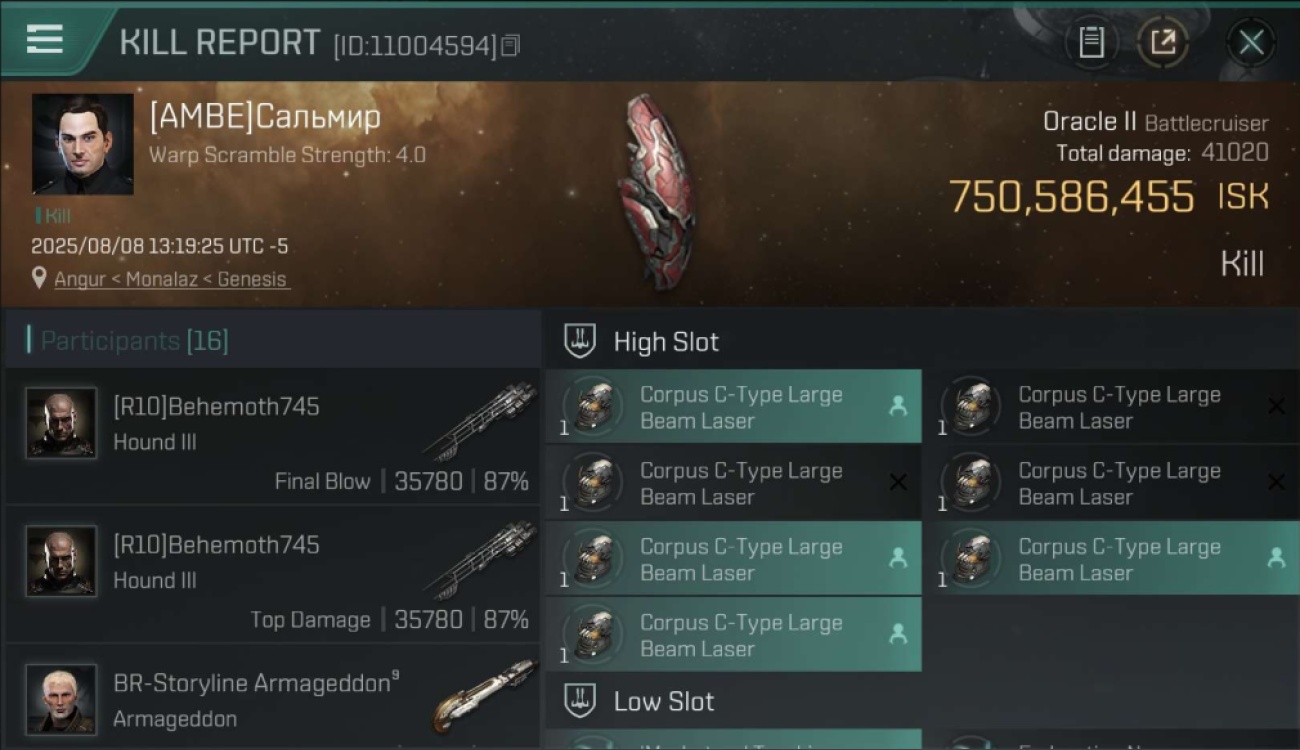The image size is (1300, 750).
Task: Click the X mark on top-right Beam Laser
Action: point(1276,406)
